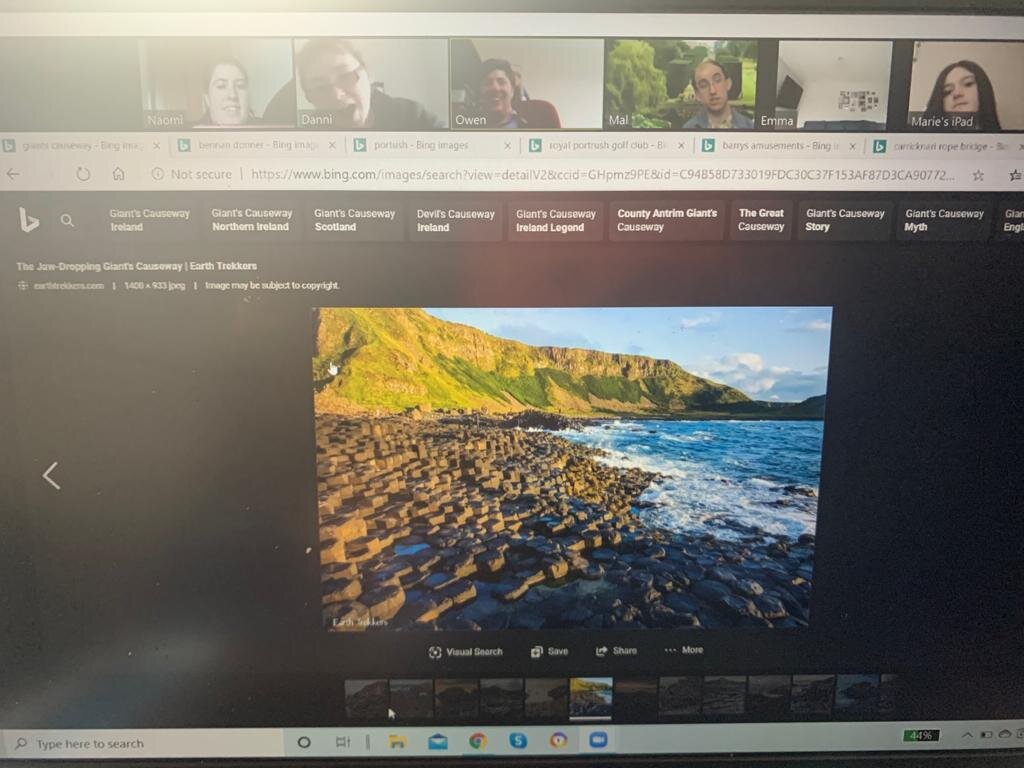Click Naomi's video tile in Zoom
The height and width of the screenshot is (768, 1024).
[216, 83]
